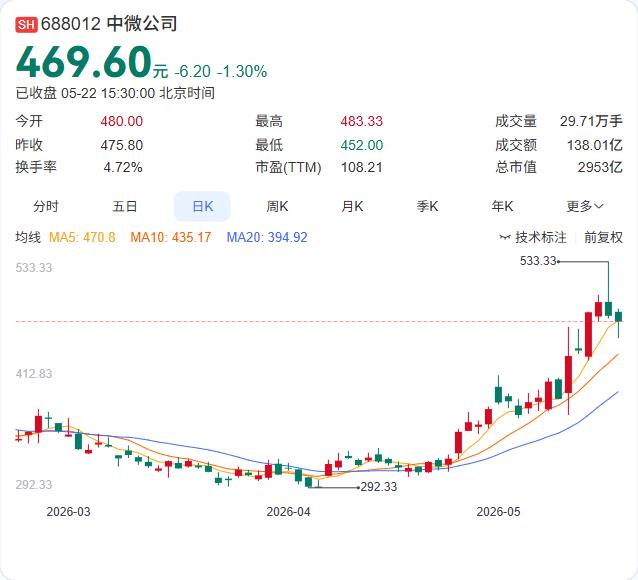
Task: Click the 成交额 value 138.01亿
Action: [x=595, y=145]
